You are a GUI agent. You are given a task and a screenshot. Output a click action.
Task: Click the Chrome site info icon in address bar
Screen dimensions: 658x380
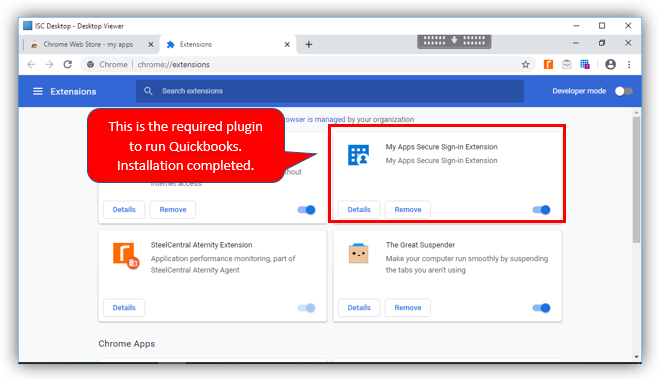[x=90, y=65]
